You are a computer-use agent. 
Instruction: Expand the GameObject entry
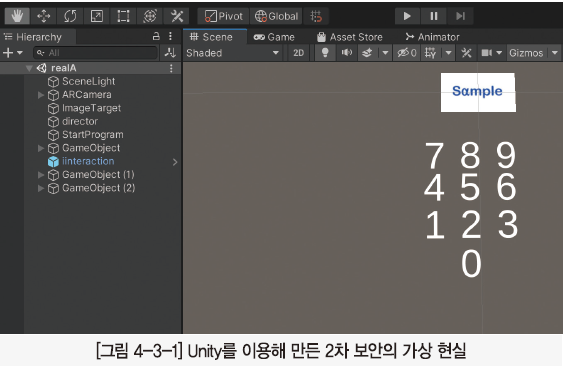41,148
